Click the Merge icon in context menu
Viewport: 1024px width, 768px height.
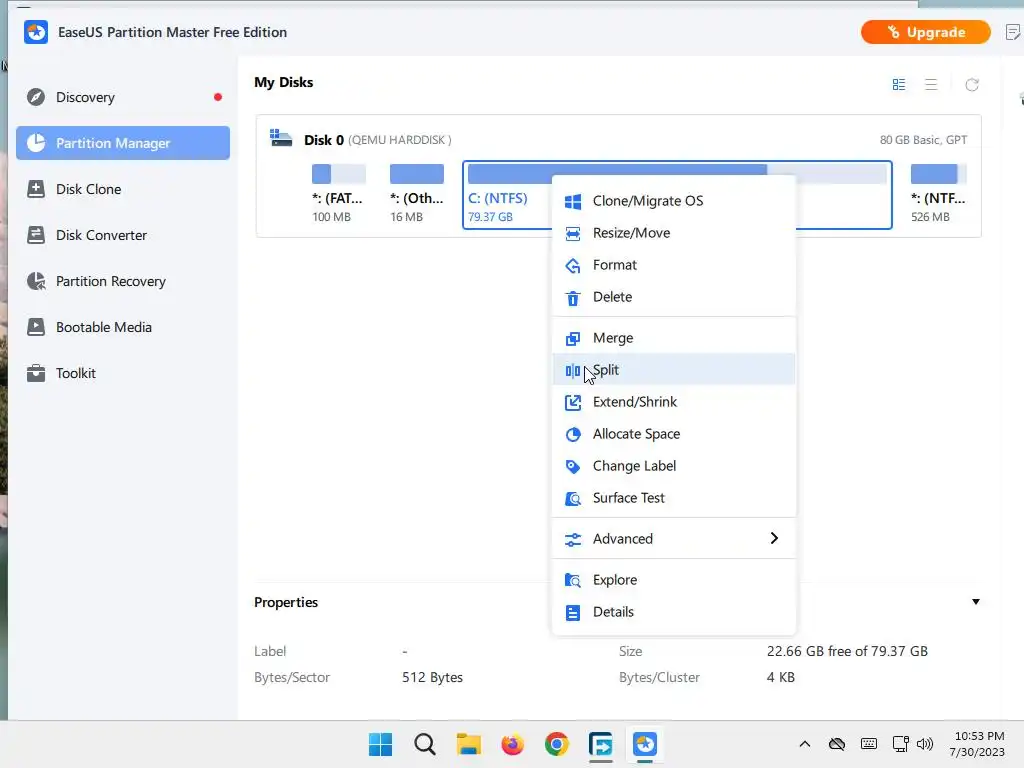pyautogui.click(x=573, y=338)
